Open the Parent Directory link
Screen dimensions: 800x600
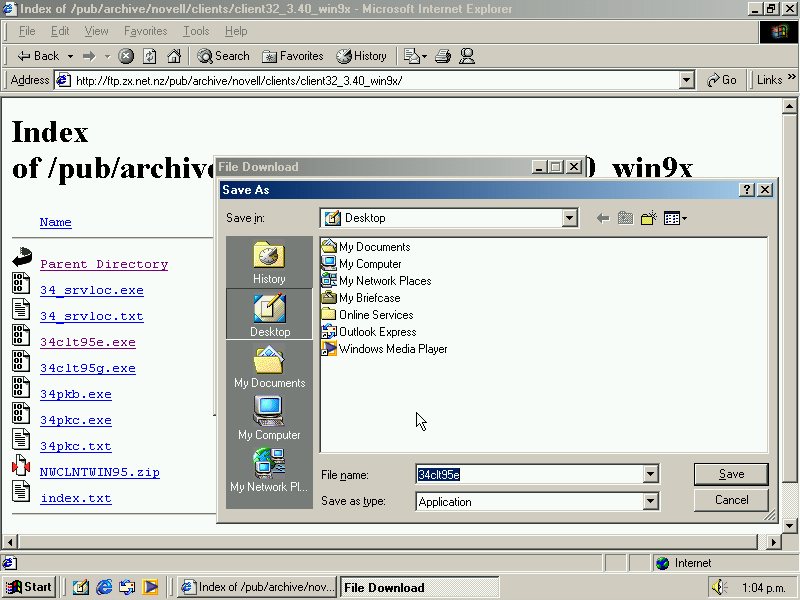104,264
